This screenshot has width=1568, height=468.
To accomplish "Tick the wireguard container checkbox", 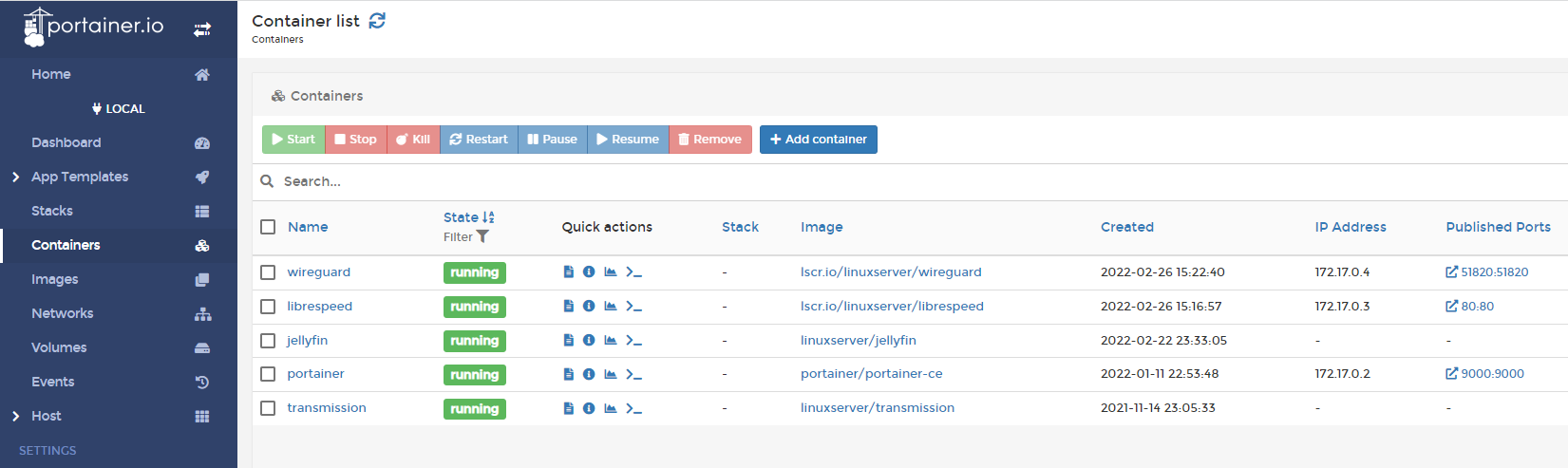I will (x=268, y=272).
